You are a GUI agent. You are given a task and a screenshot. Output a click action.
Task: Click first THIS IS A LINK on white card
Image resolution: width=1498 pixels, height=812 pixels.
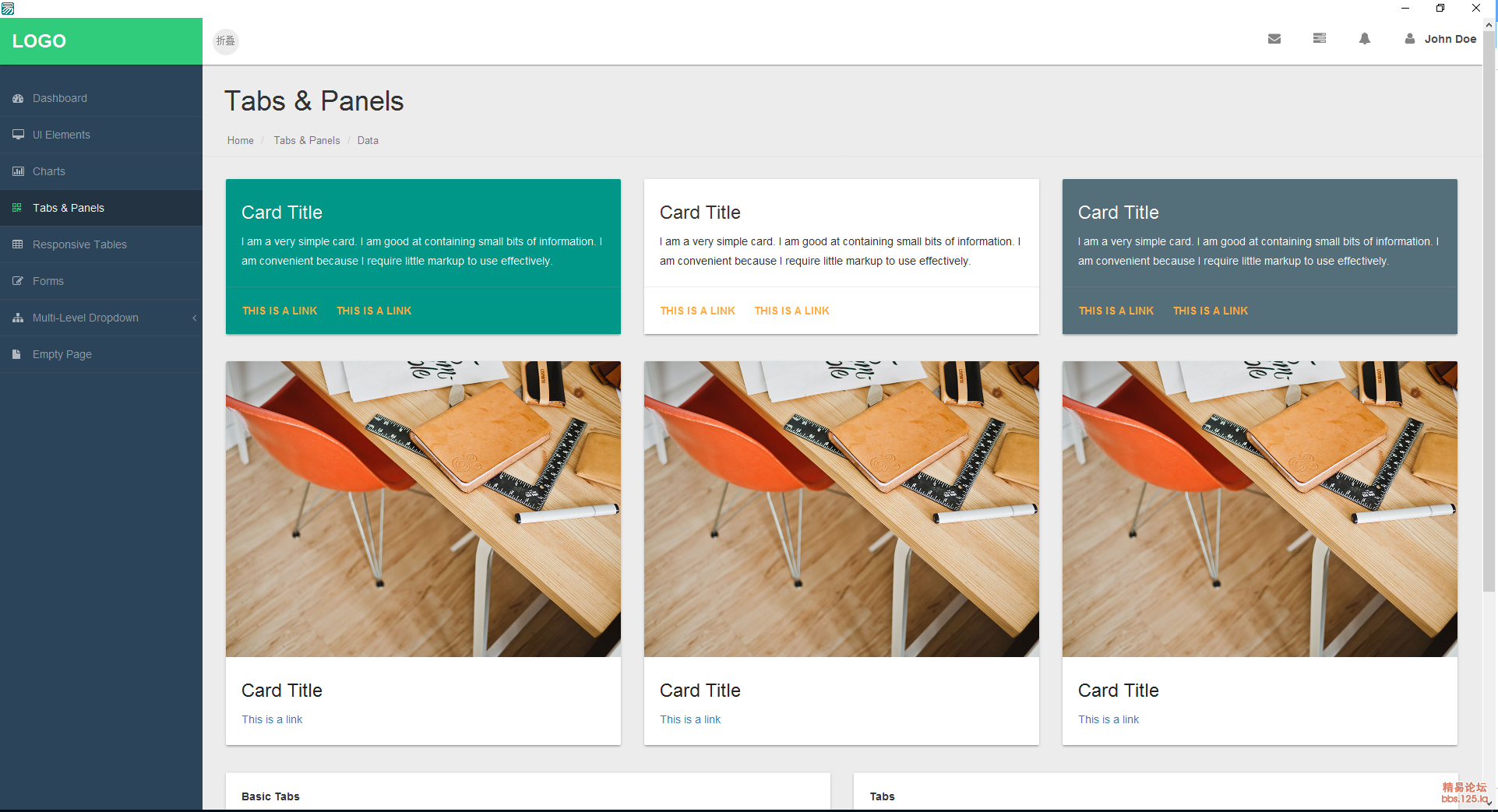(x=698, y=311)
